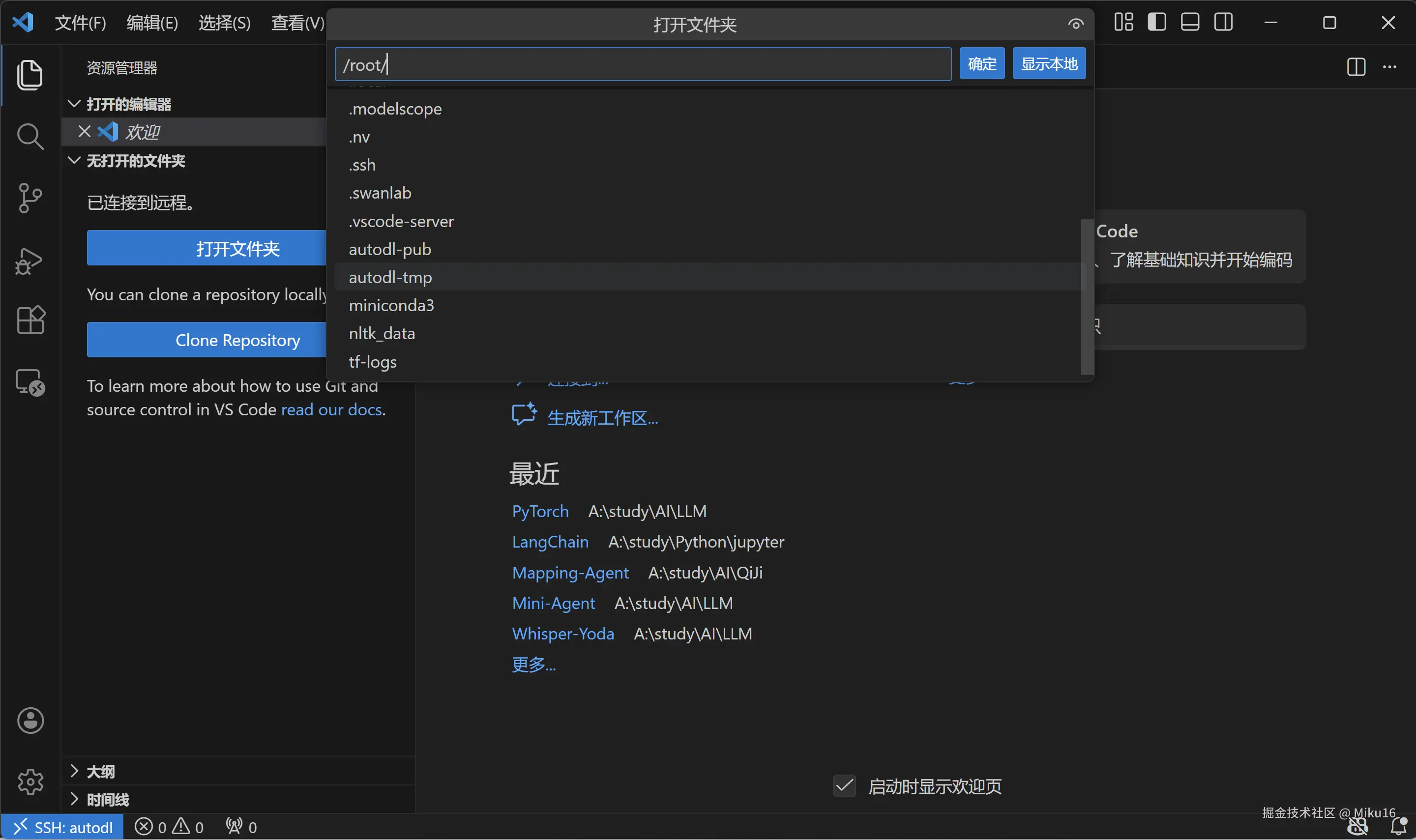The width and height of the screenshot is (1416, 840).
Task: Open the Extensions view icon
Action: (x=29, y=320)
